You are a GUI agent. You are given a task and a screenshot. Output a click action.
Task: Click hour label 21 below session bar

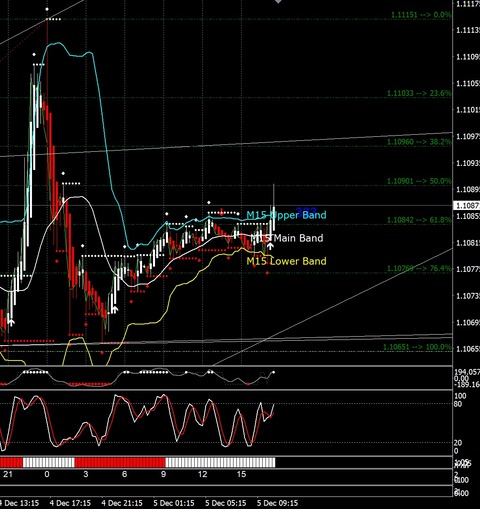pos(8,474)
